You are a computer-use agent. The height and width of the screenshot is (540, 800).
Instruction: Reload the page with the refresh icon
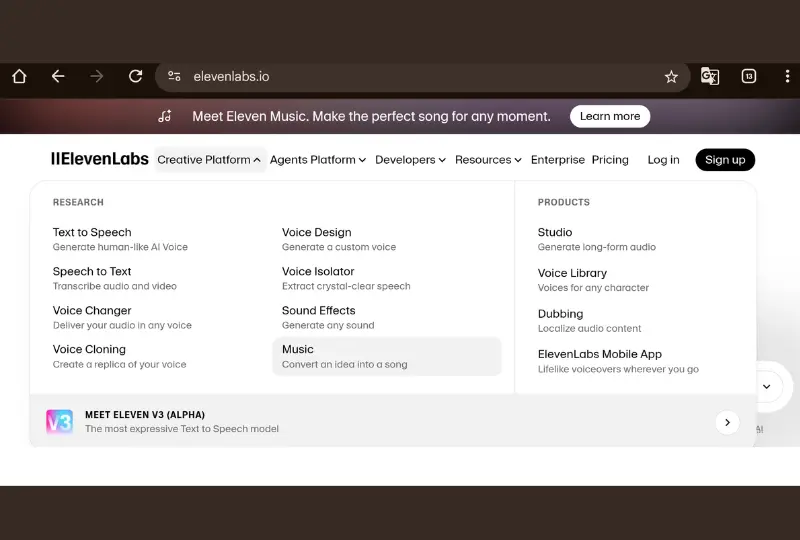135,77
